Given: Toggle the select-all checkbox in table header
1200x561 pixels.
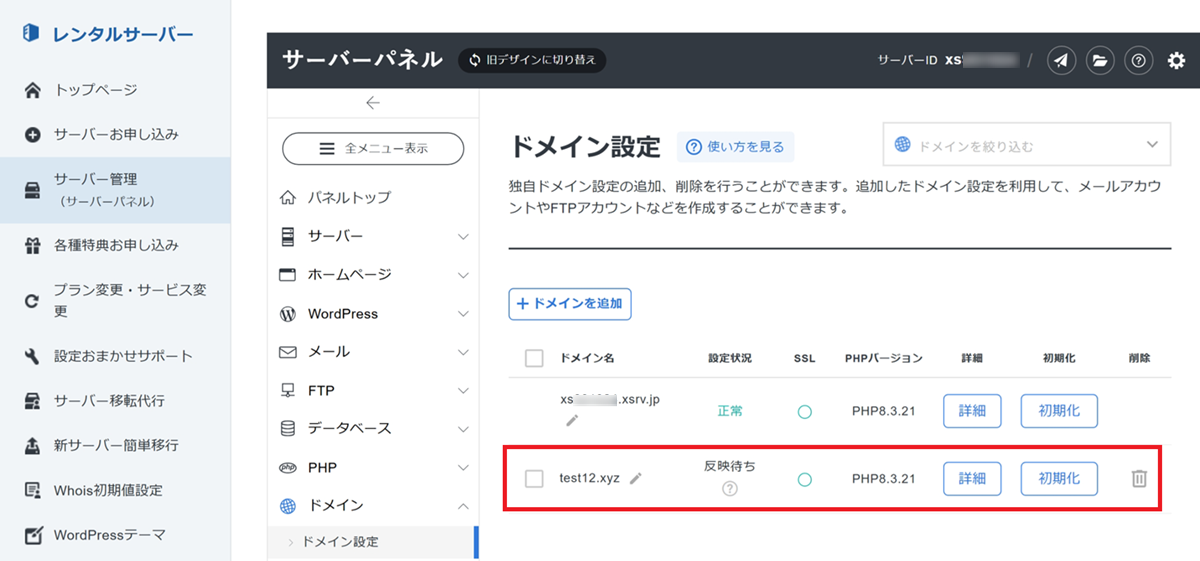Looking at the screenshot, I should click(534, 358).
